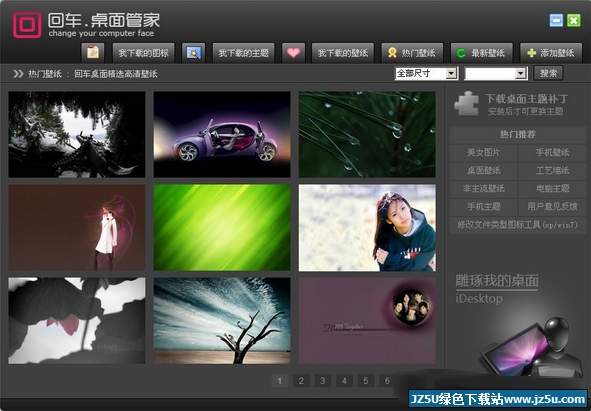Go to page 2
Screen dimensions: 591x411
(x=301, y=381)
